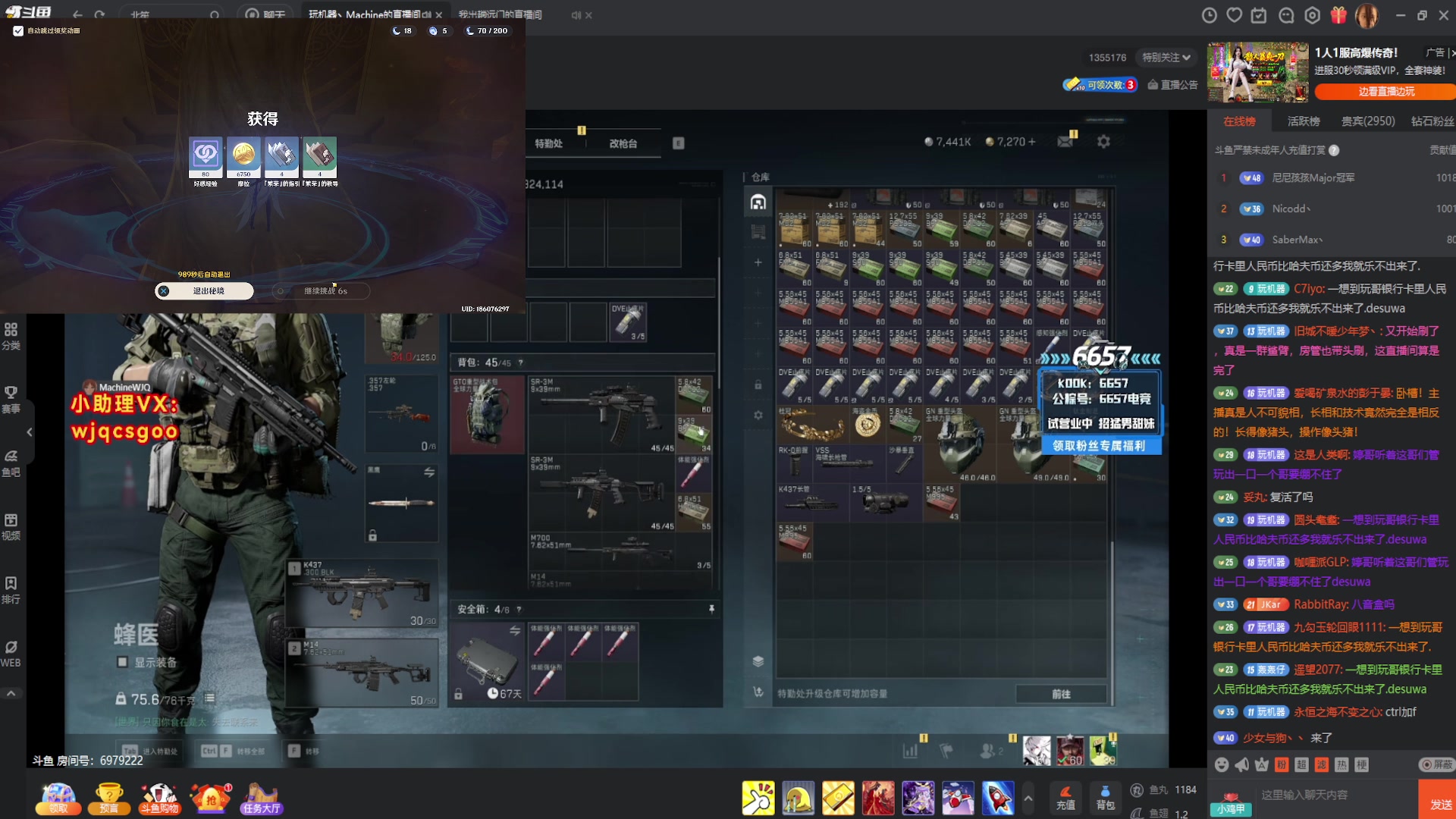This screenshot has width=1456, height=819.
Task: Open the user avatar profile
Action: point(1367,15)
